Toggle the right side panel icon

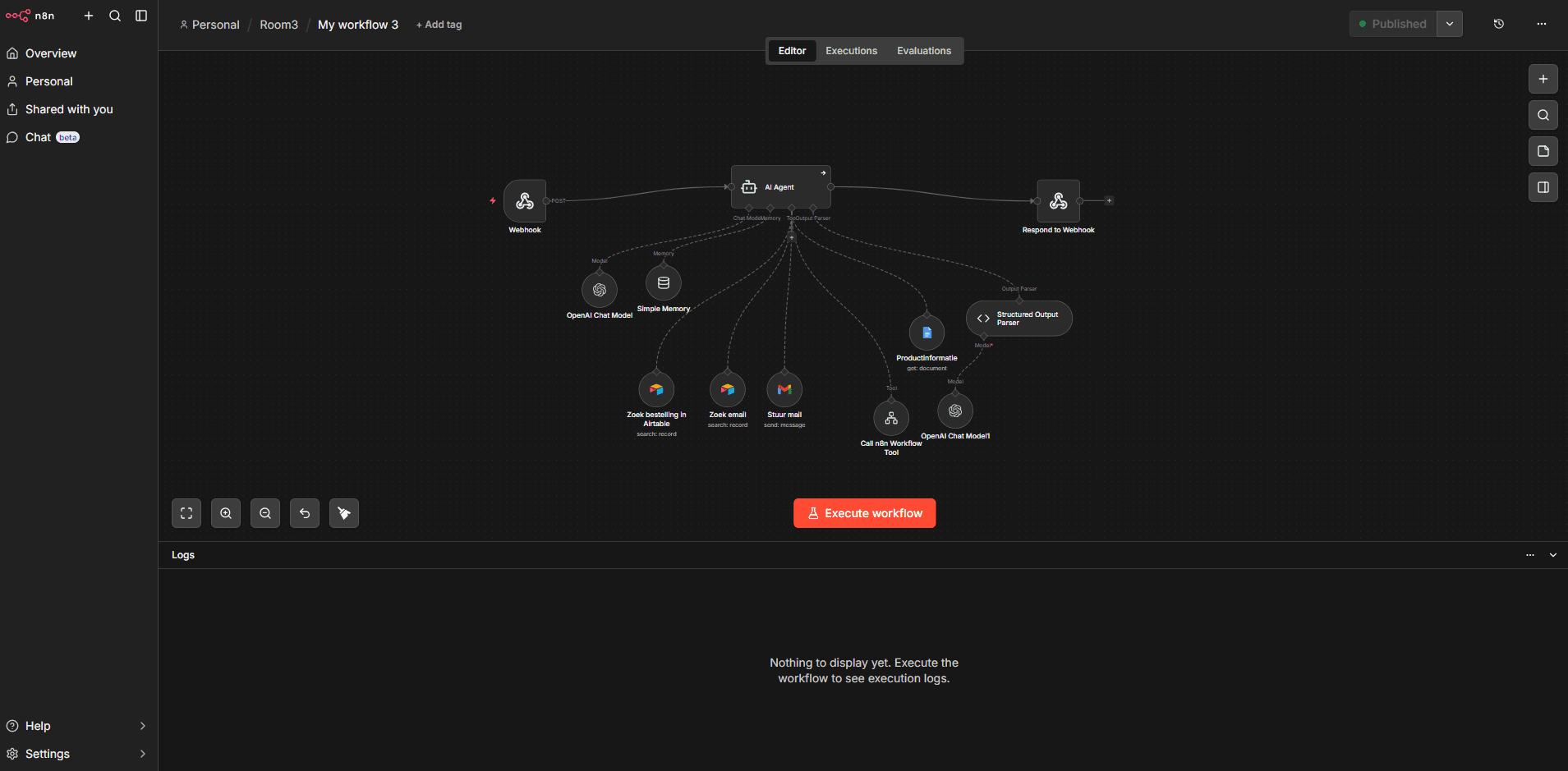[x=1543, y=187]
